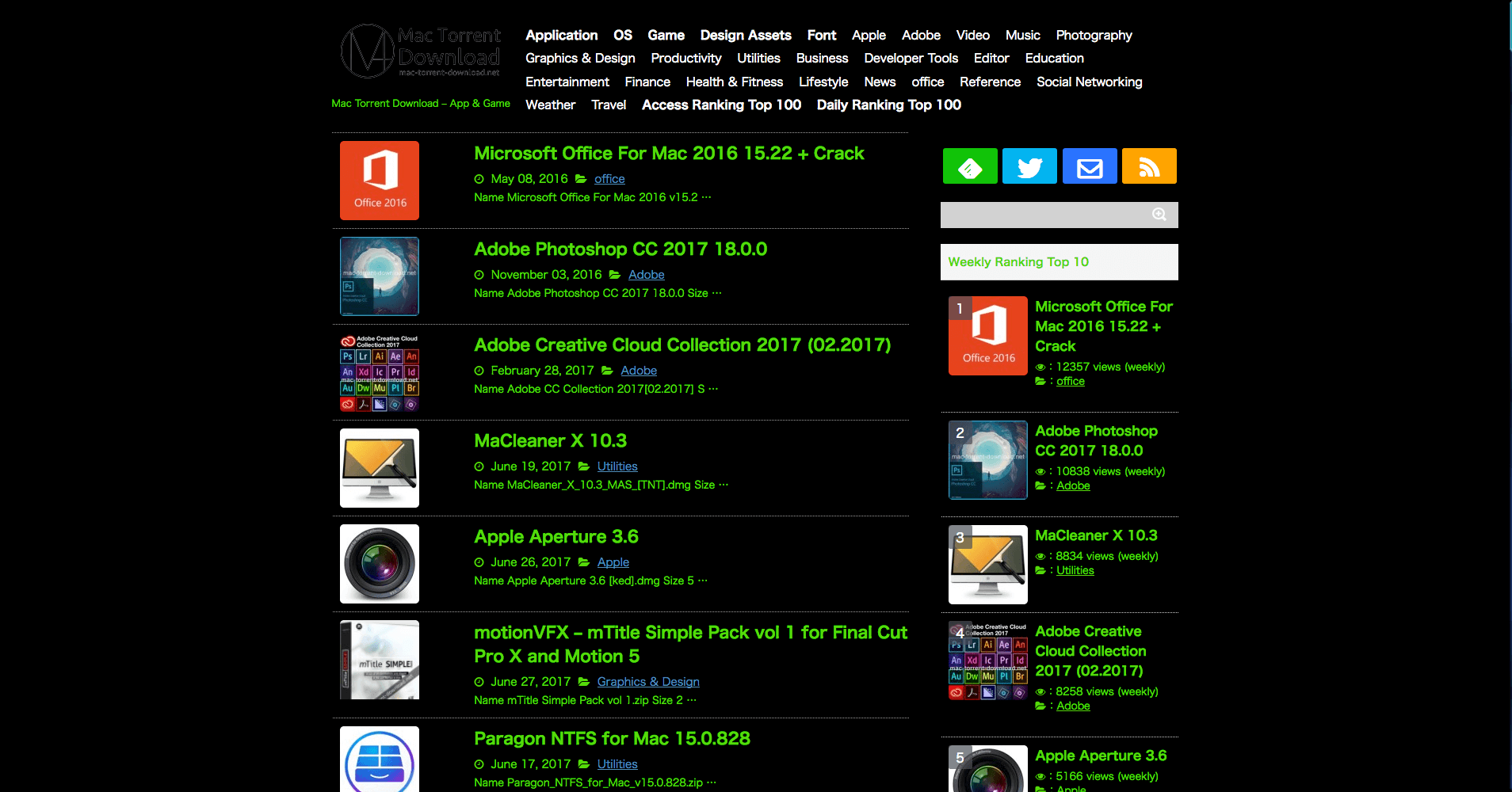Open the orange RSS feed icon
This screenshot has height=792, width=1512.
point(1149,166)
